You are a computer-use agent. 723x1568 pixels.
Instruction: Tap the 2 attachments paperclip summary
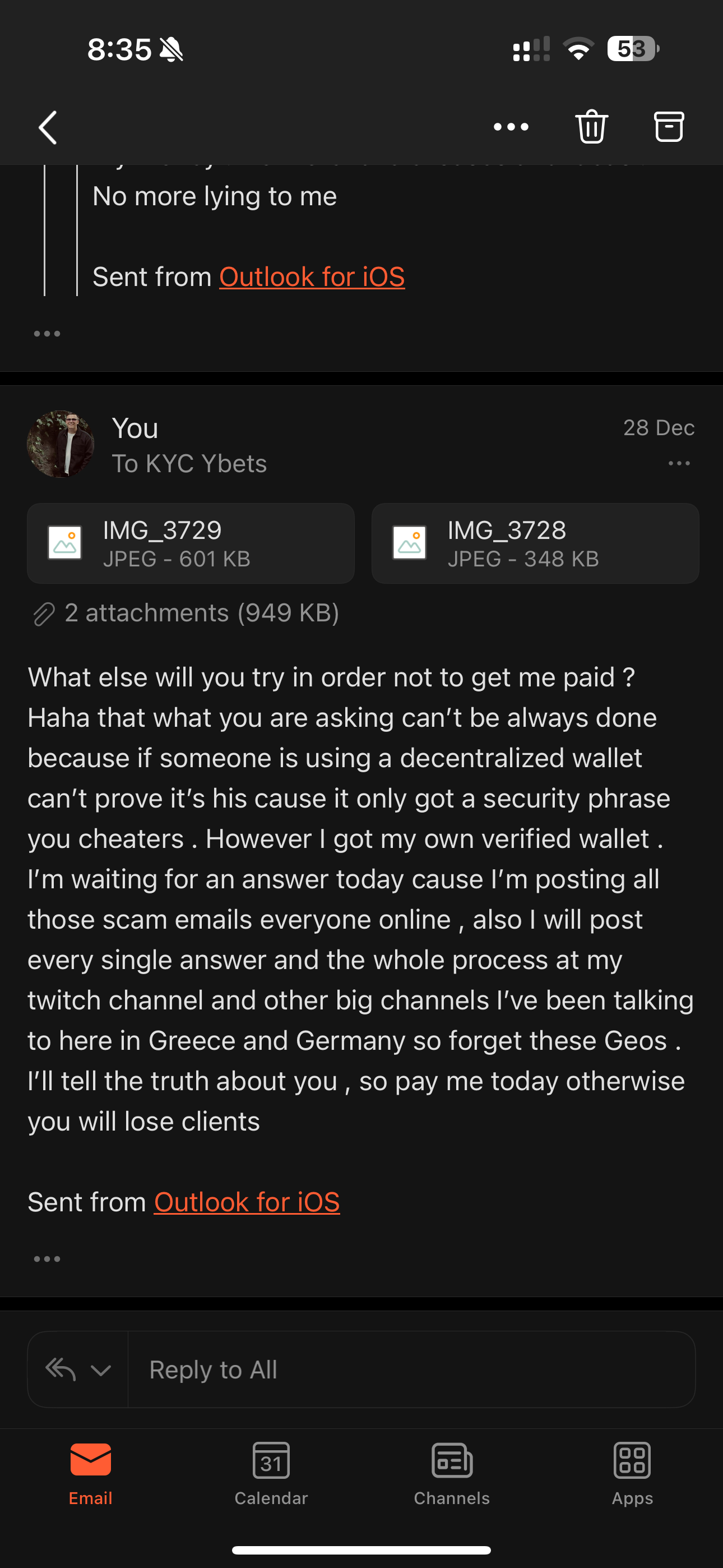[186, 613]
